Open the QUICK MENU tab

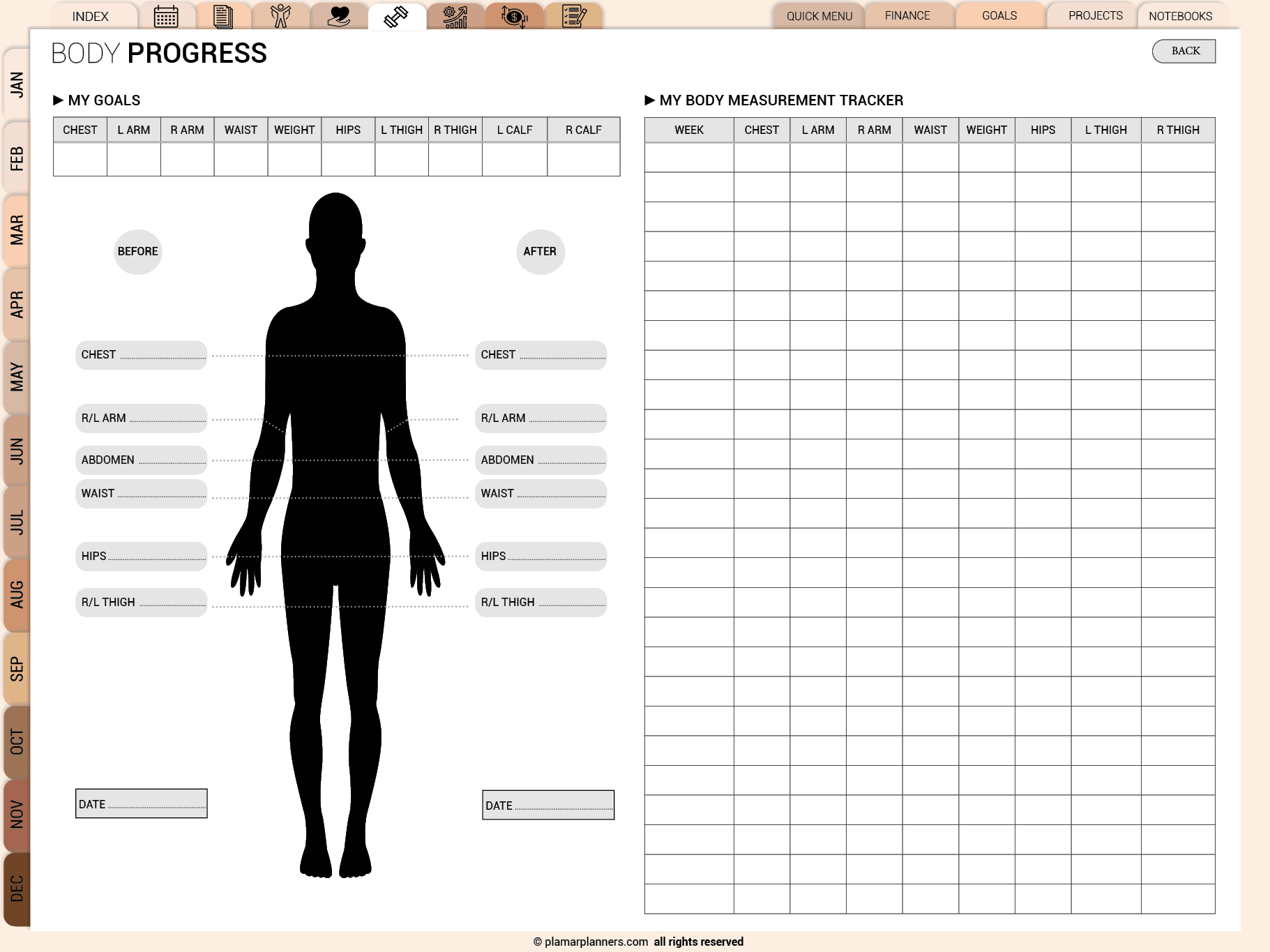[x=819, y=16]
